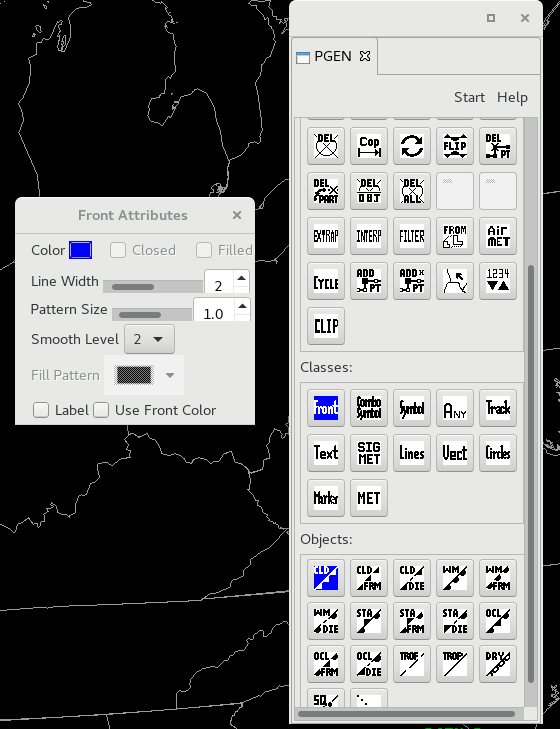Open the Help menu

(512, 97)
